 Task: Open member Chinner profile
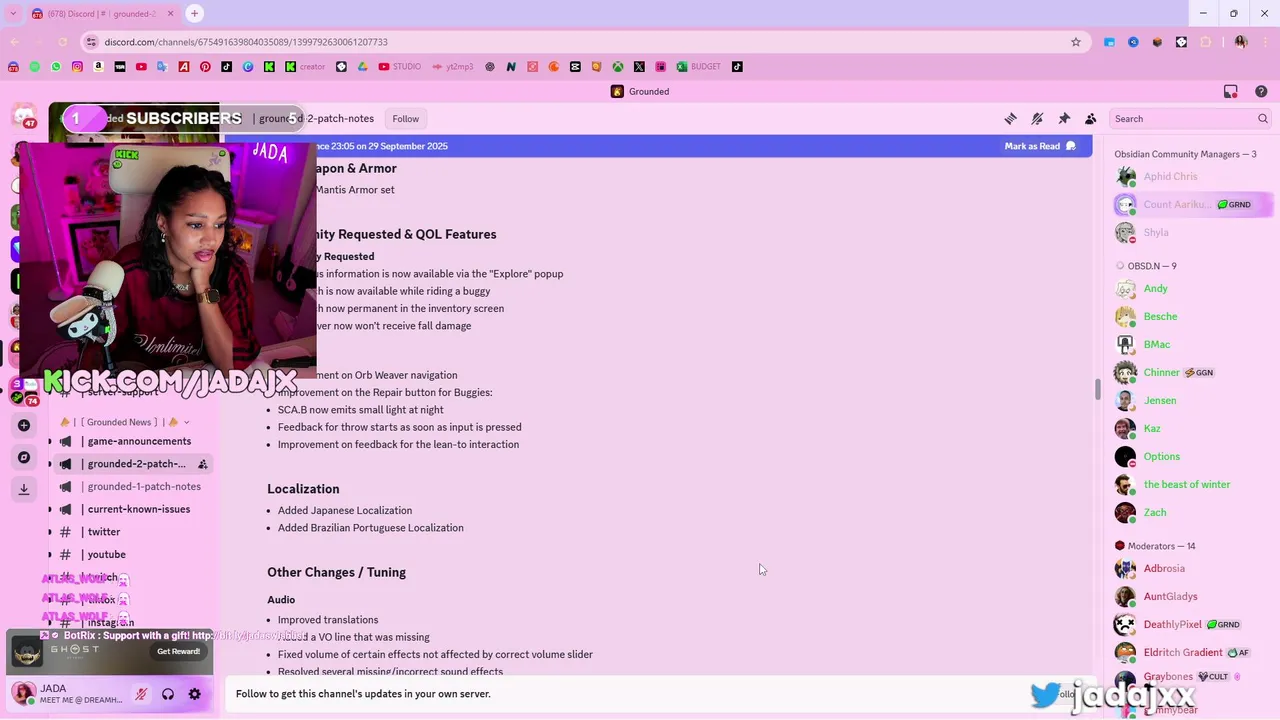[x=1192, y=372]
